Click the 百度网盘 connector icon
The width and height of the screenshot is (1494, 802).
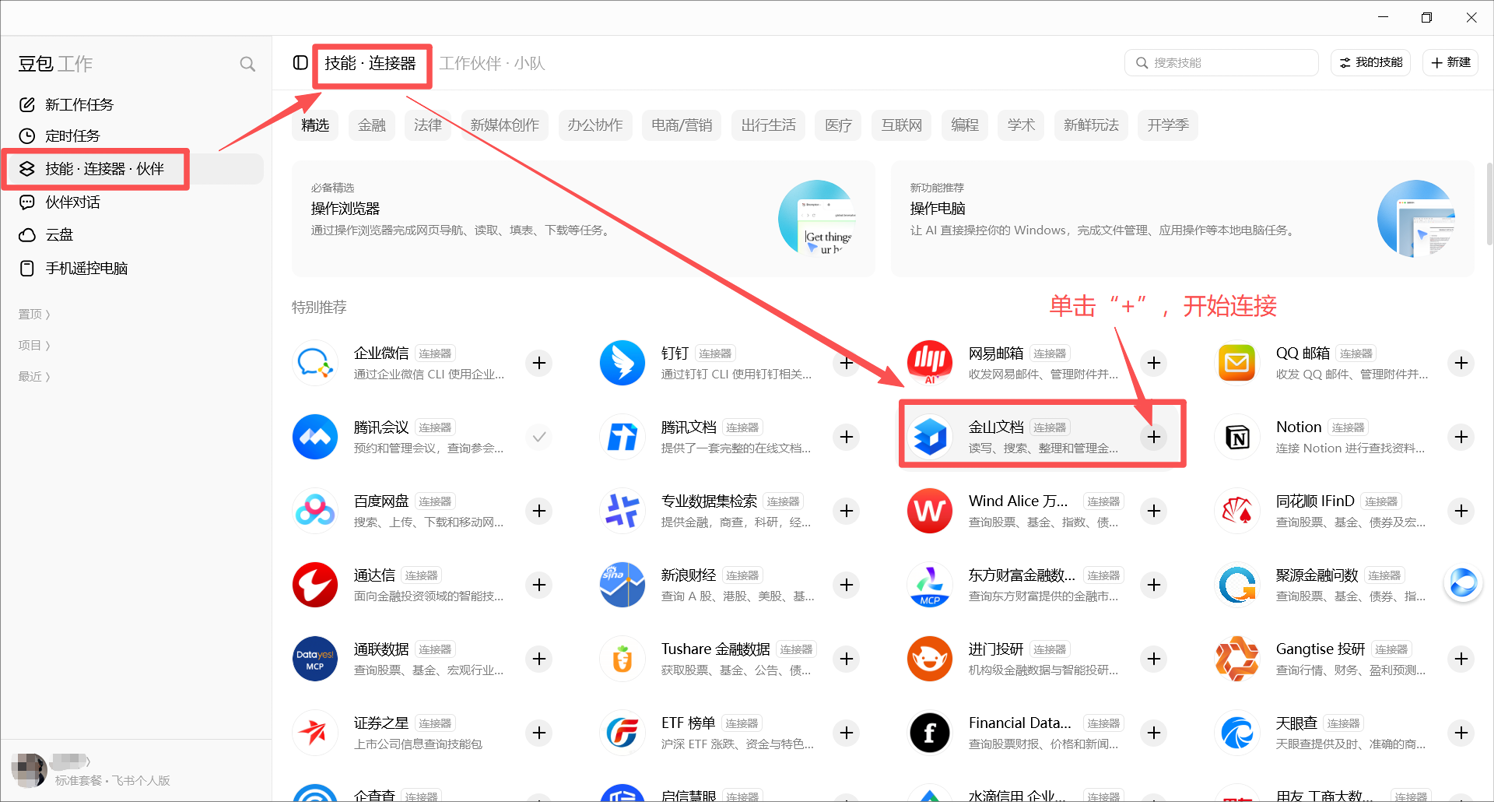coord(315,511)
